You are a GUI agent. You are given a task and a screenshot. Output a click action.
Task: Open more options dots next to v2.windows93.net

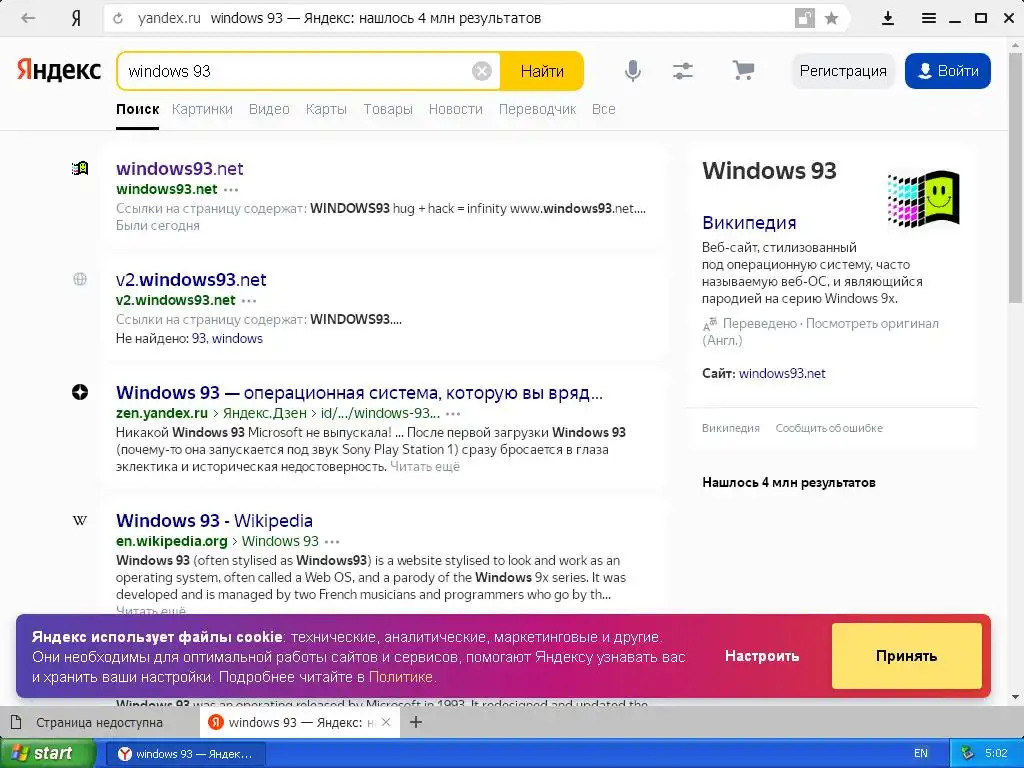(x=249, y=301)
